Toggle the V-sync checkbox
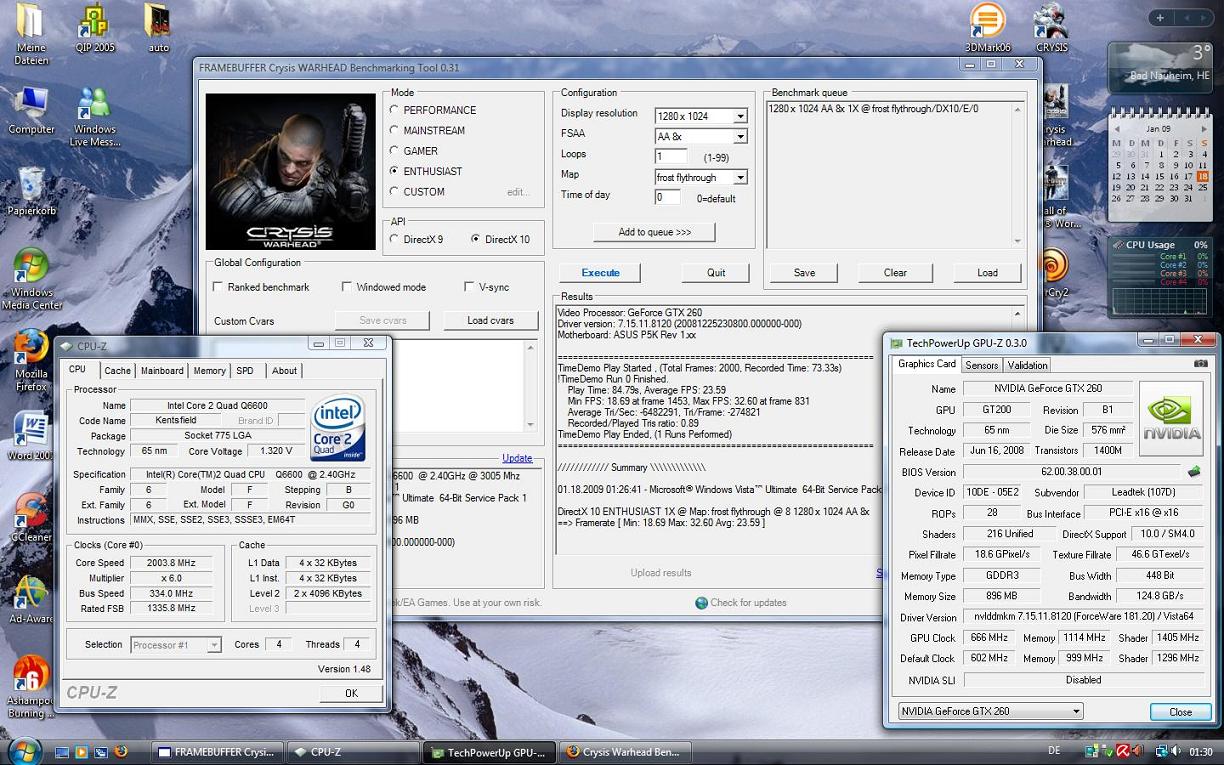This screenshot has height=765, width=1224. (469, 287)
